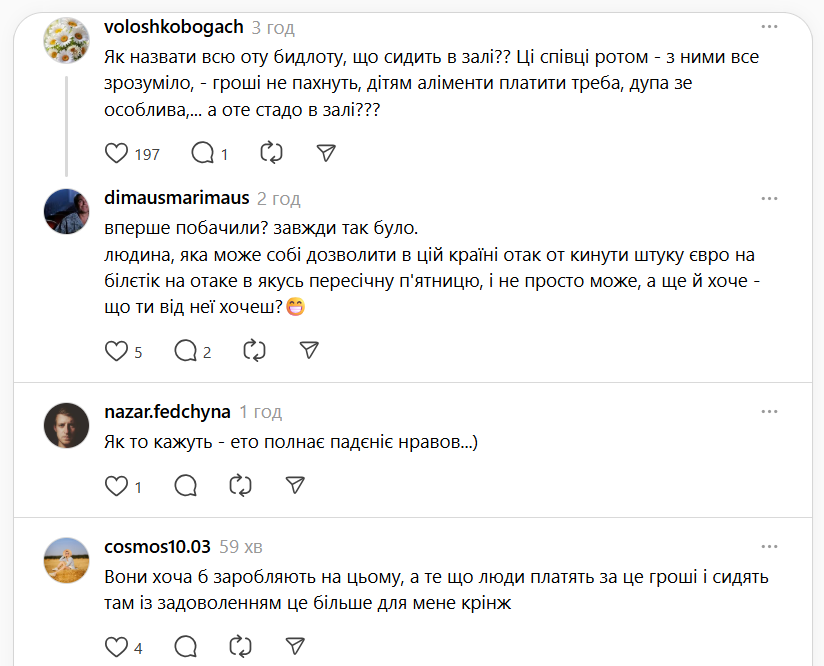Click dimausmarimaus profile avatar
The height and width of the screenshot is (666, 824).
[x=69, y=211]
